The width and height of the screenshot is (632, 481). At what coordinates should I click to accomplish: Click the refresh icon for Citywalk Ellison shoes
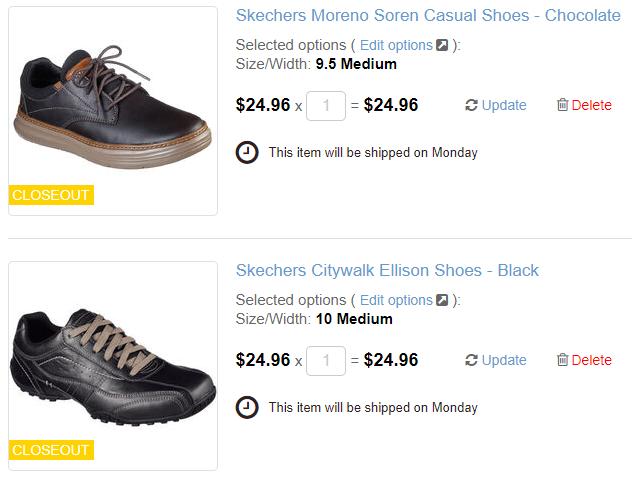pyautogui.click(x=471, y=360)
